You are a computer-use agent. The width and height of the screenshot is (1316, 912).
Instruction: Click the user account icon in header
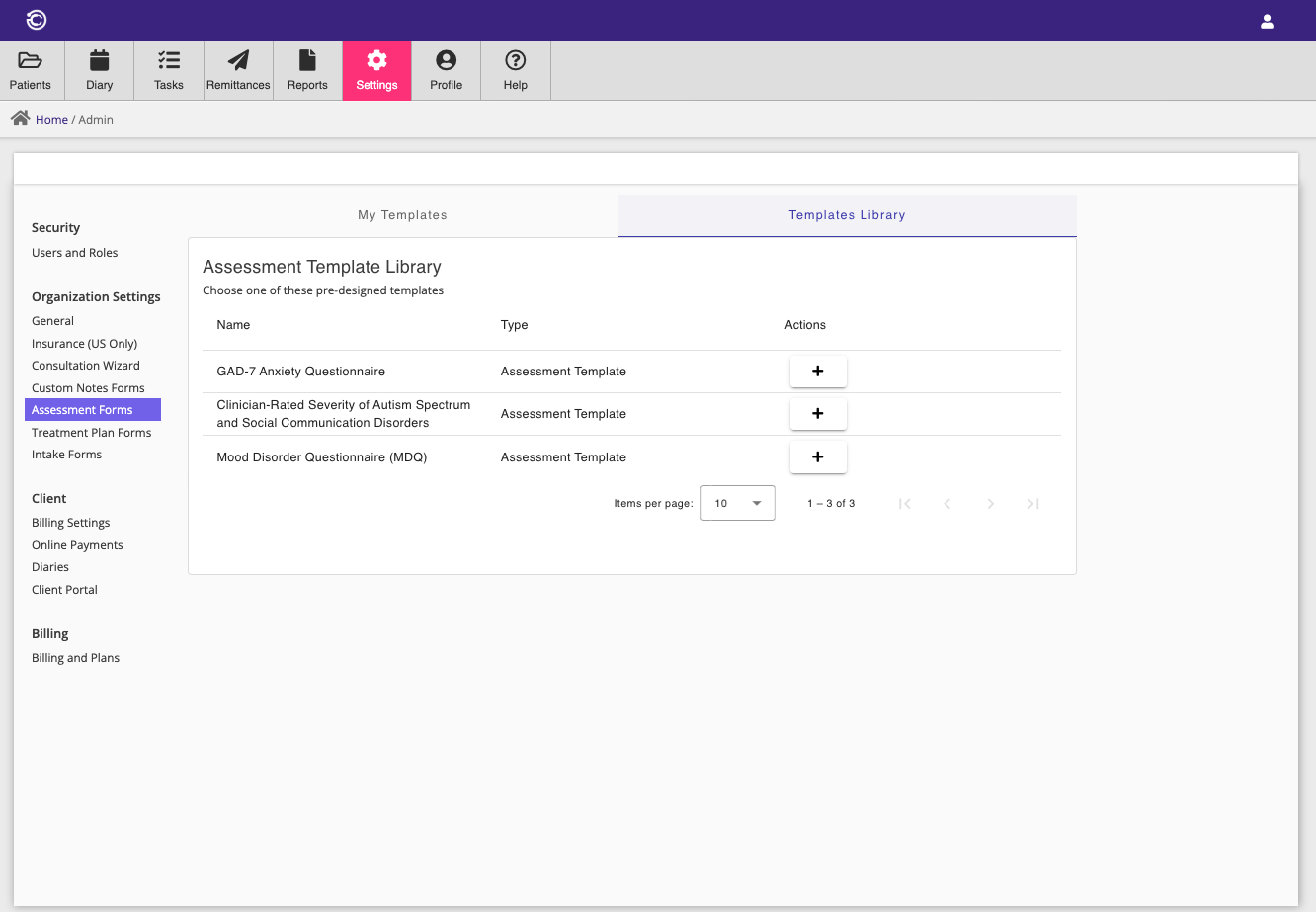point(1267,21)
